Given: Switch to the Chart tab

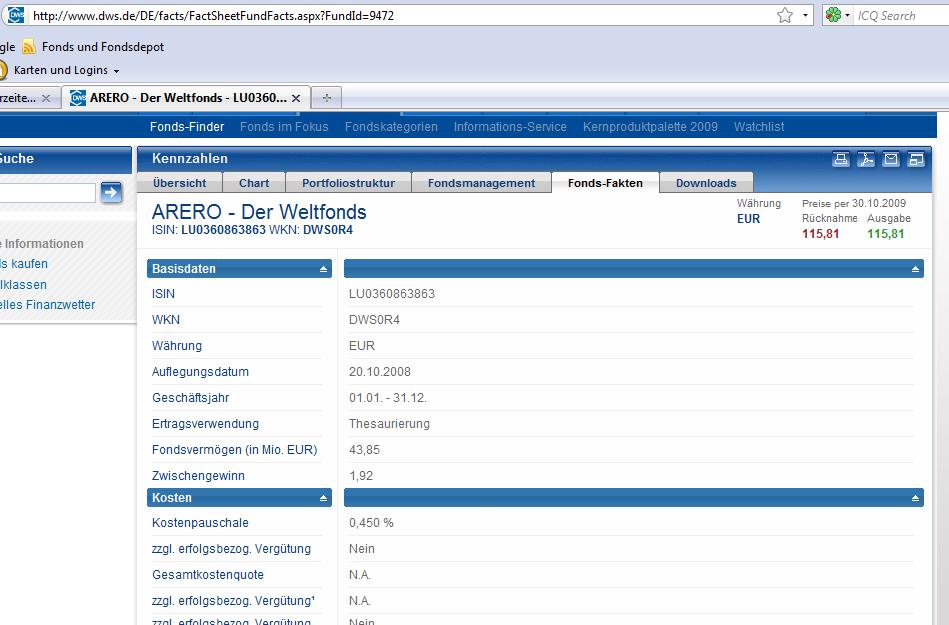Looking at the screenshot, I should point(254,183).
